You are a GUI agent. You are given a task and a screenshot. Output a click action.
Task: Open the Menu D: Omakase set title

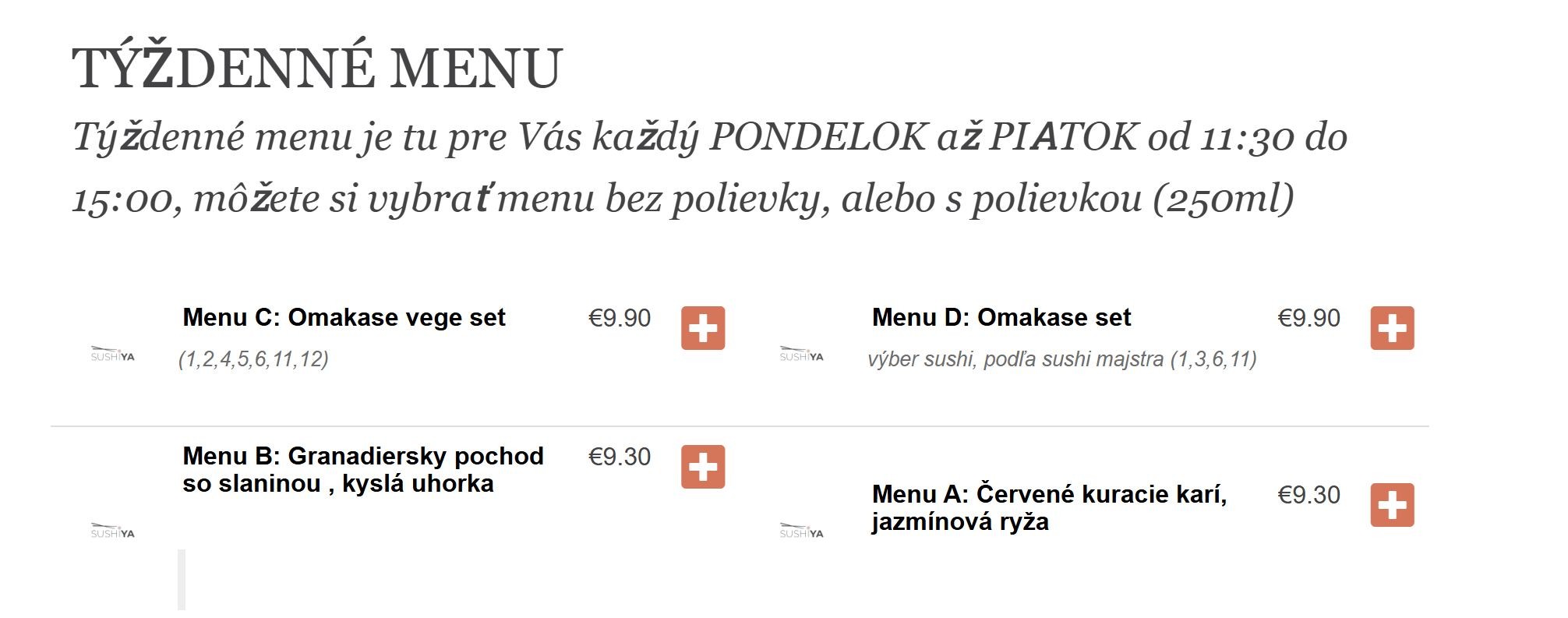[1001, 318]
